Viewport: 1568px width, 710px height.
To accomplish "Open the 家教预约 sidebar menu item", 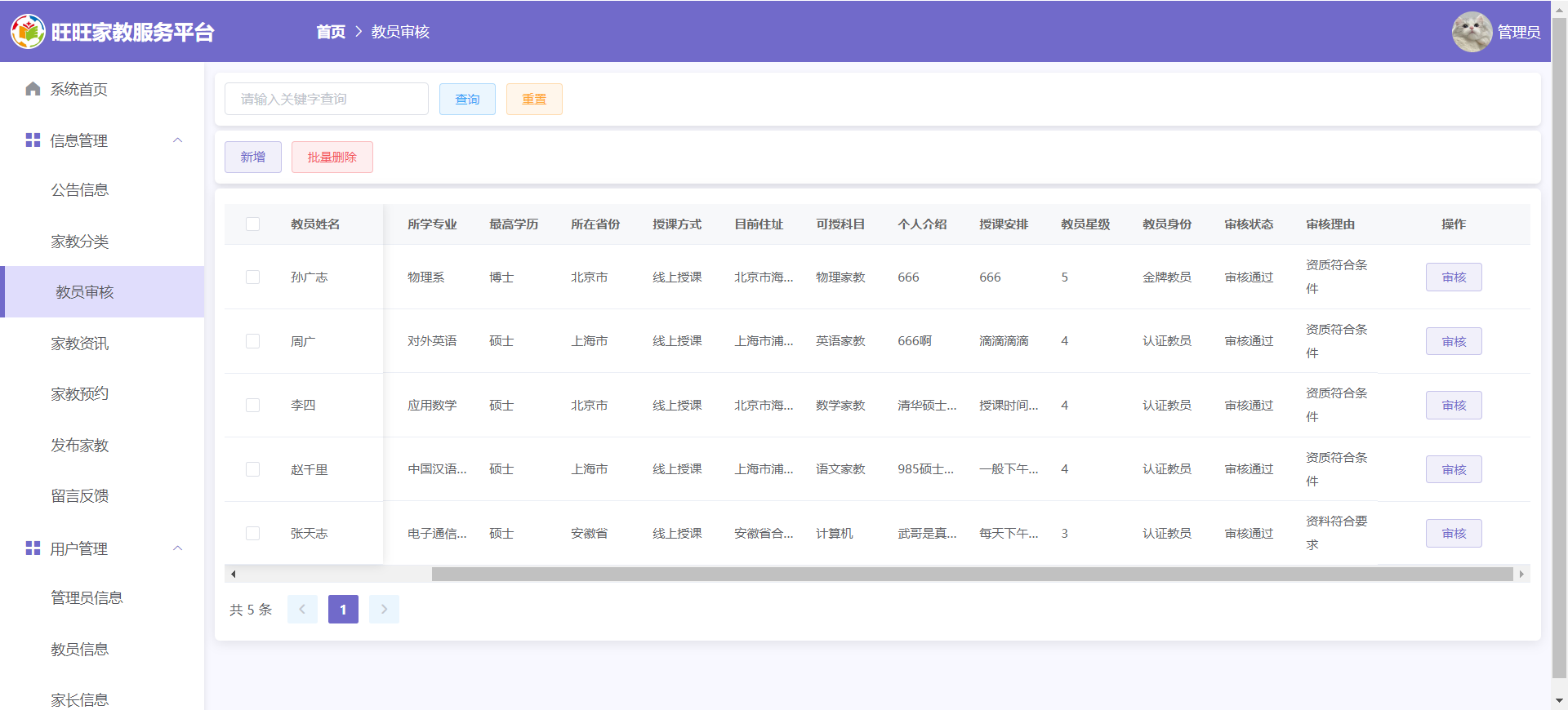I will pyautogui.click(x=80, y=394).
